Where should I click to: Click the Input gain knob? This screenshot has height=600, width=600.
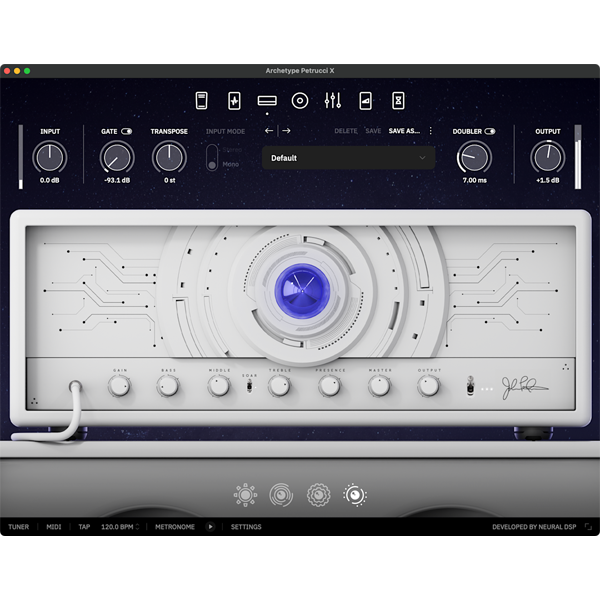point(49,157)
